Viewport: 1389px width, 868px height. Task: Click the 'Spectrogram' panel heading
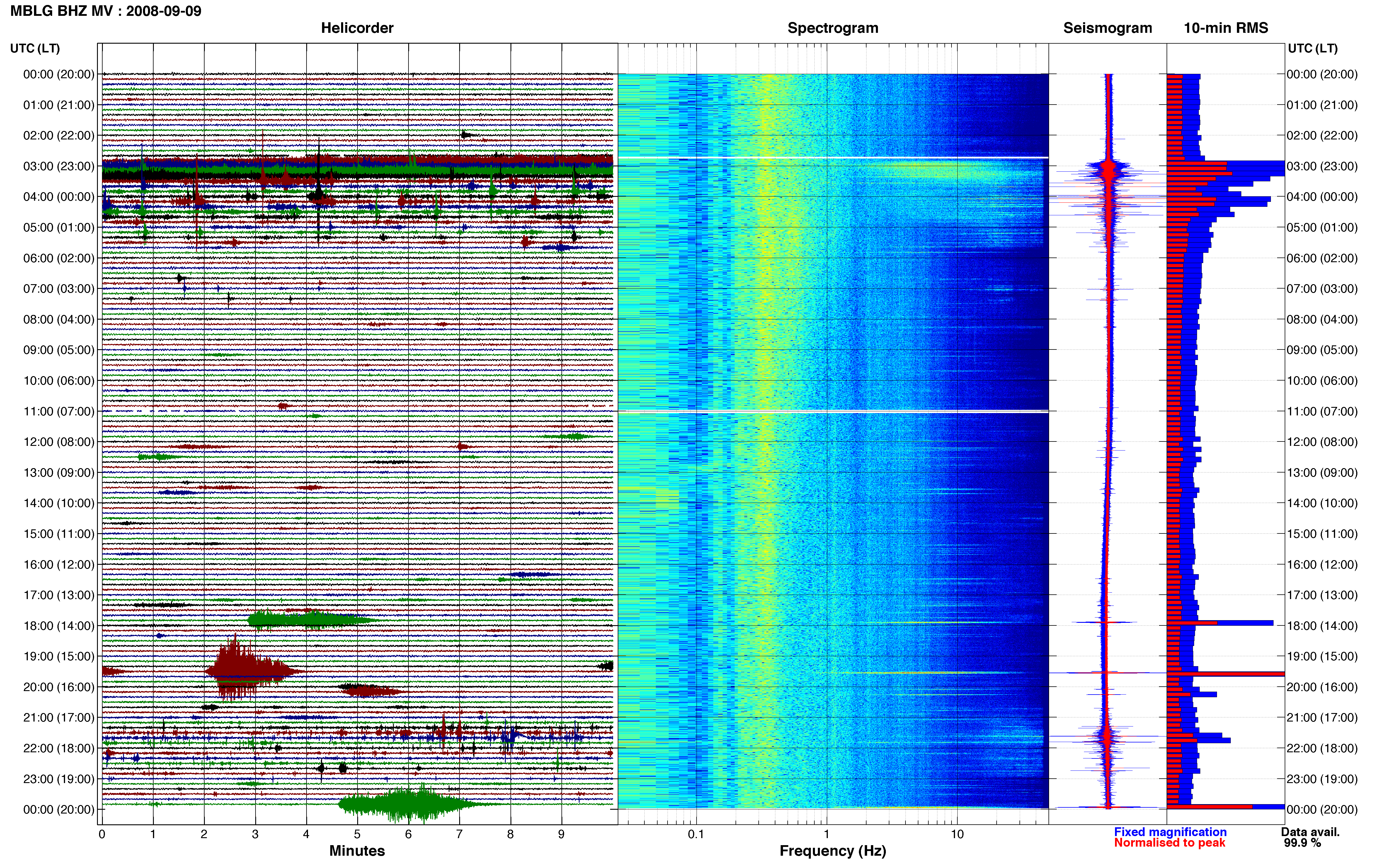point(833,28)
